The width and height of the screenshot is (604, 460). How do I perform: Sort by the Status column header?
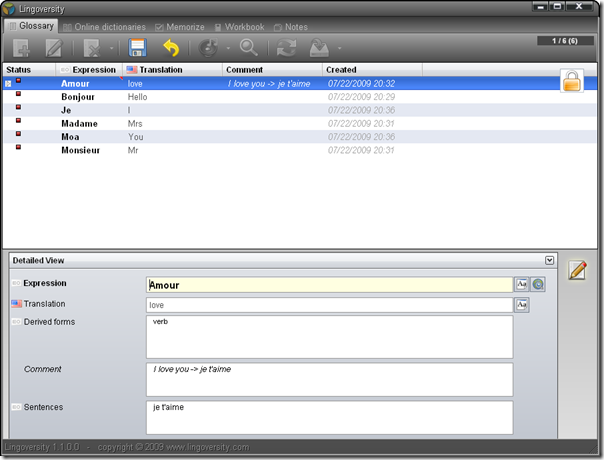[29, 70]
